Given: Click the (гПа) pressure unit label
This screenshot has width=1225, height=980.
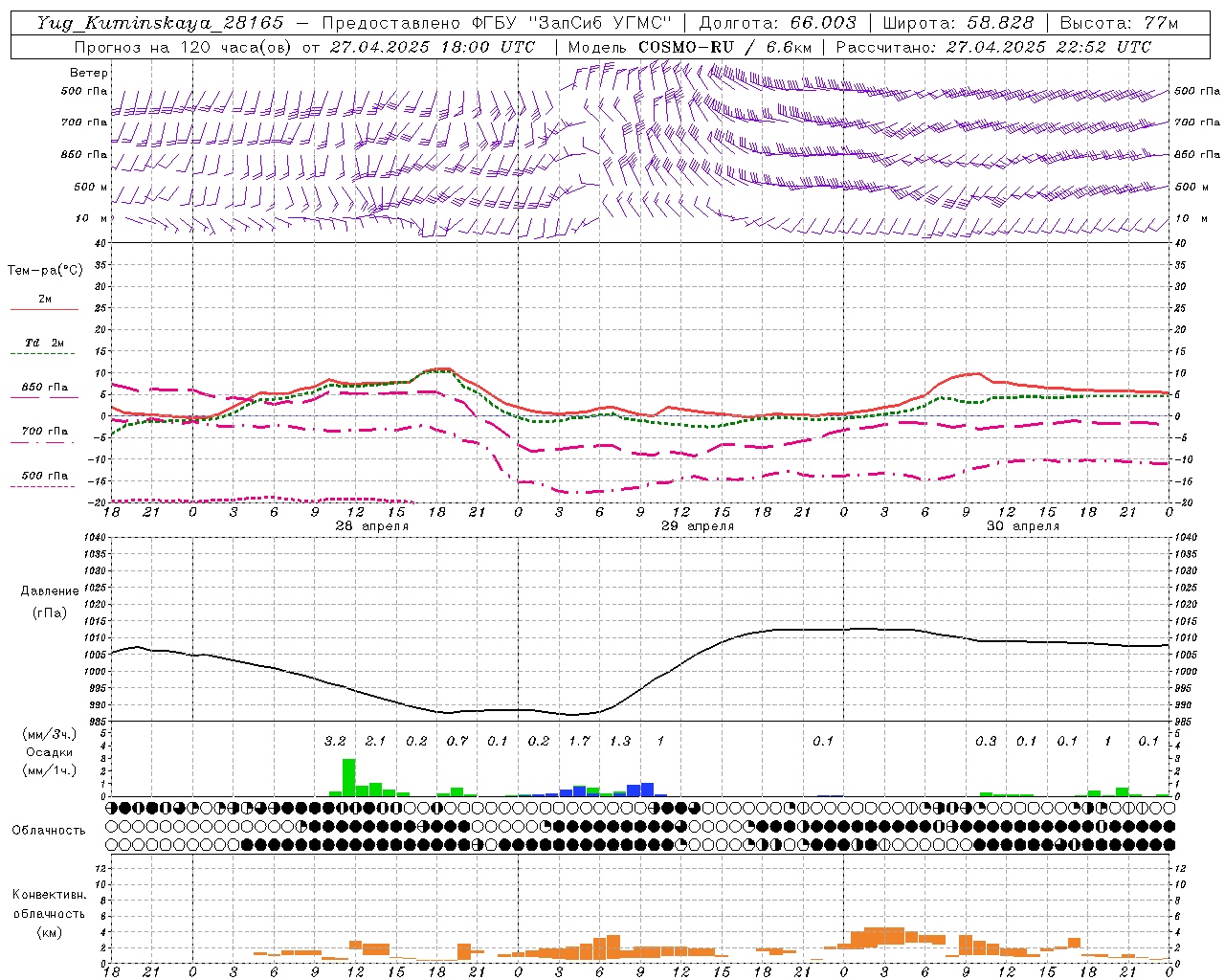Looking at the screenshot, I should coord(50,612).
